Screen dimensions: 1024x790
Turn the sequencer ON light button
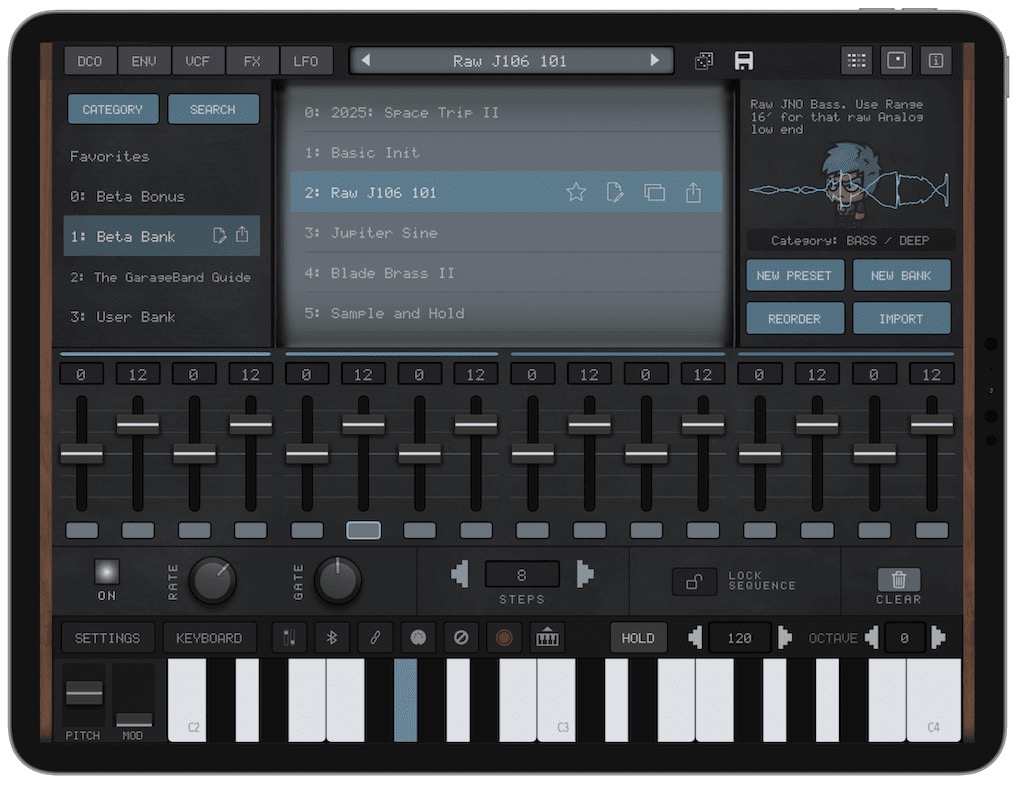[107, 573]
